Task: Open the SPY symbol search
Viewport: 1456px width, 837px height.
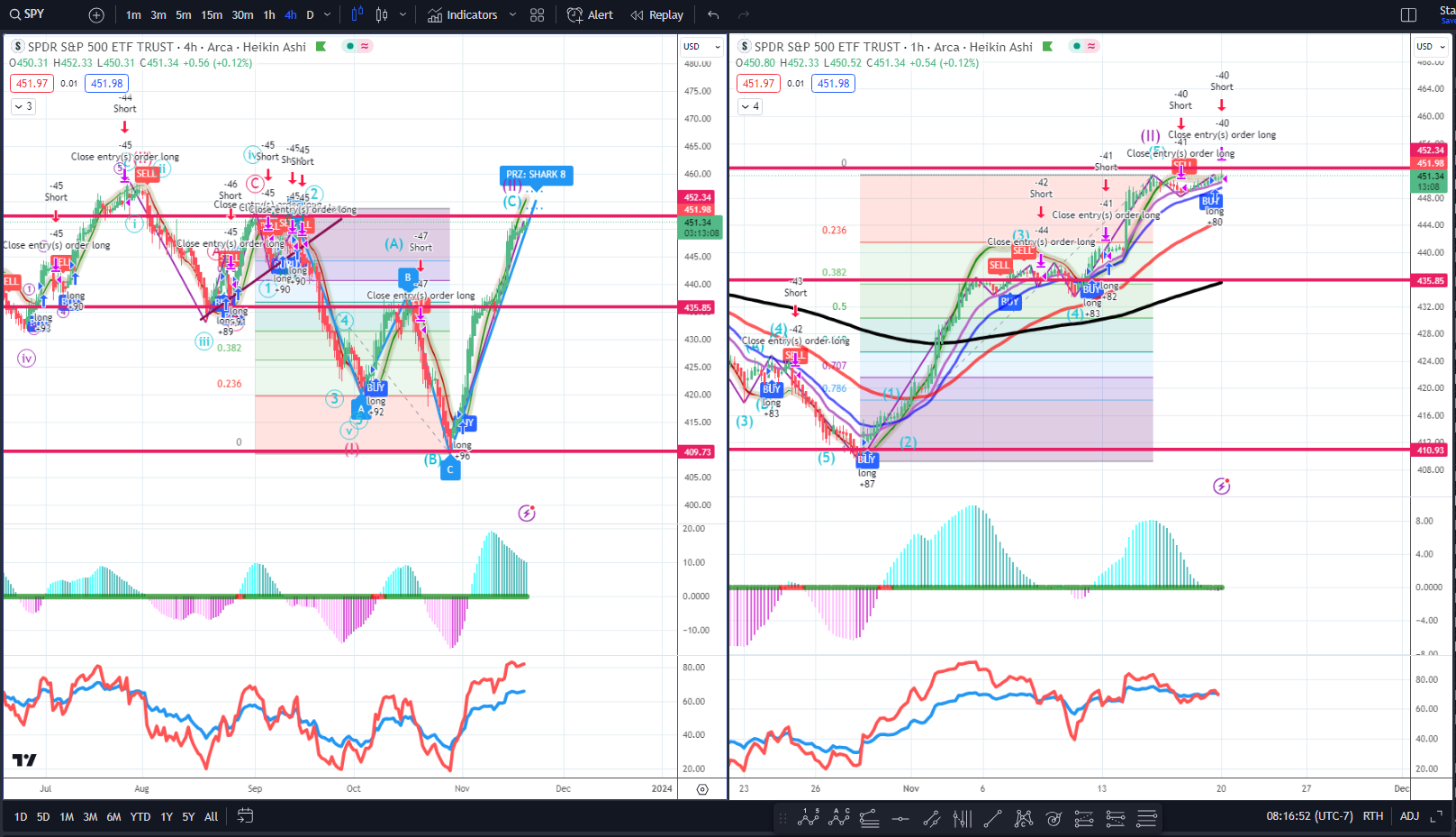Action: 29,14
